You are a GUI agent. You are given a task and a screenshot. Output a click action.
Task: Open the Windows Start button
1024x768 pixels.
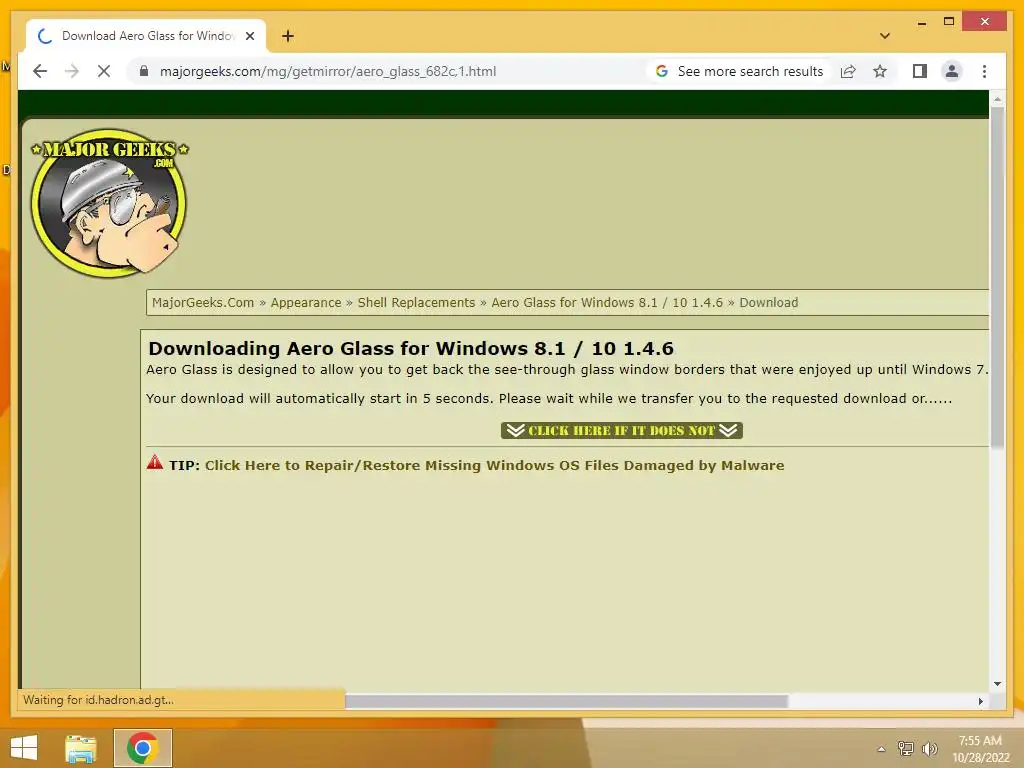pos(24,748)
